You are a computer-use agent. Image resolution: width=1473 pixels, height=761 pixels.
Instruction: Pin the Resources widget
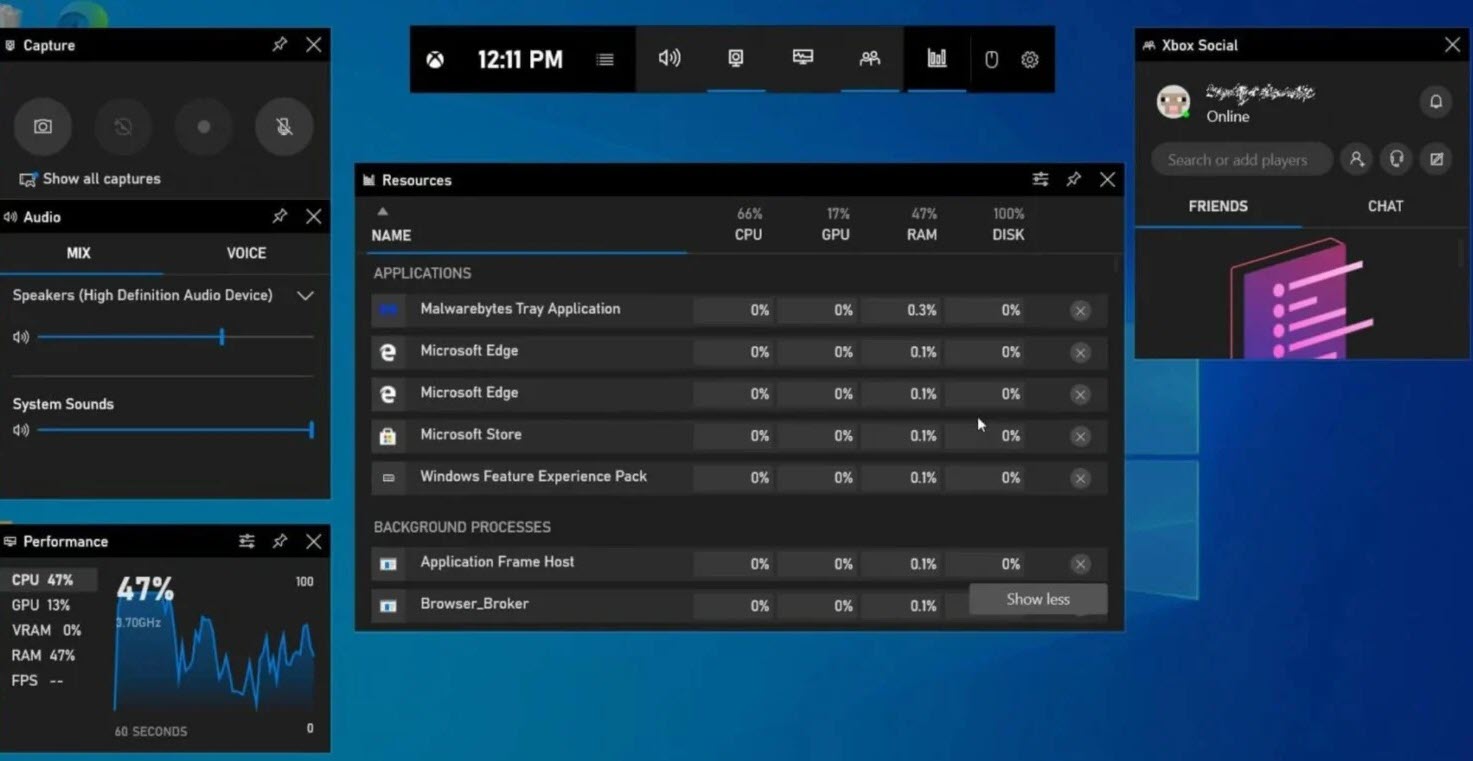(x=1074, y=180)
